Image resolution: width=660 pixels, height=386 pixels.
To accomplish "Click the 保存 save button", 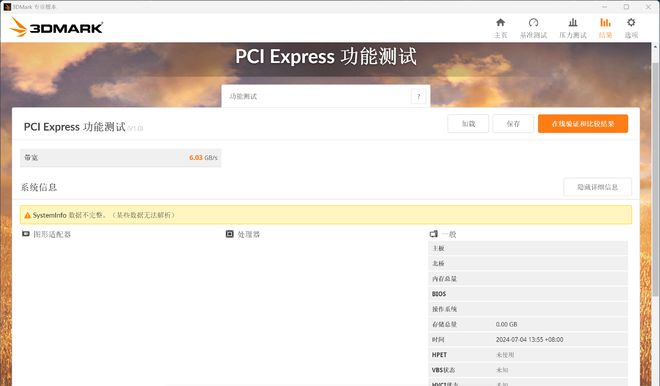I will pyautogui.click(x=513, y=124).
